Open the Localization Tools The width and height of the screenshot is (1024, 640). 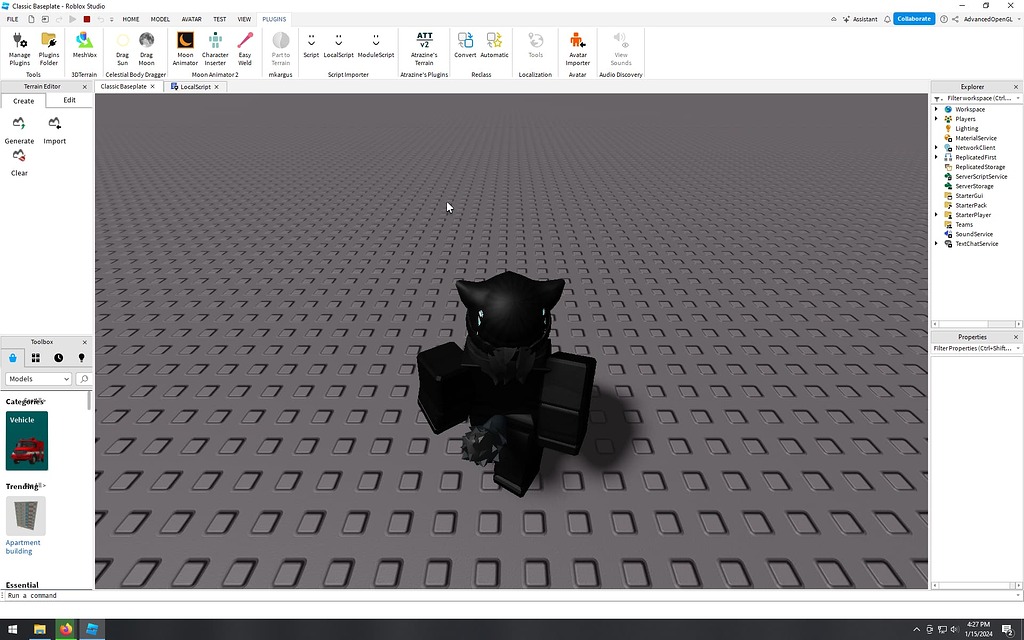tap(535, 45)
